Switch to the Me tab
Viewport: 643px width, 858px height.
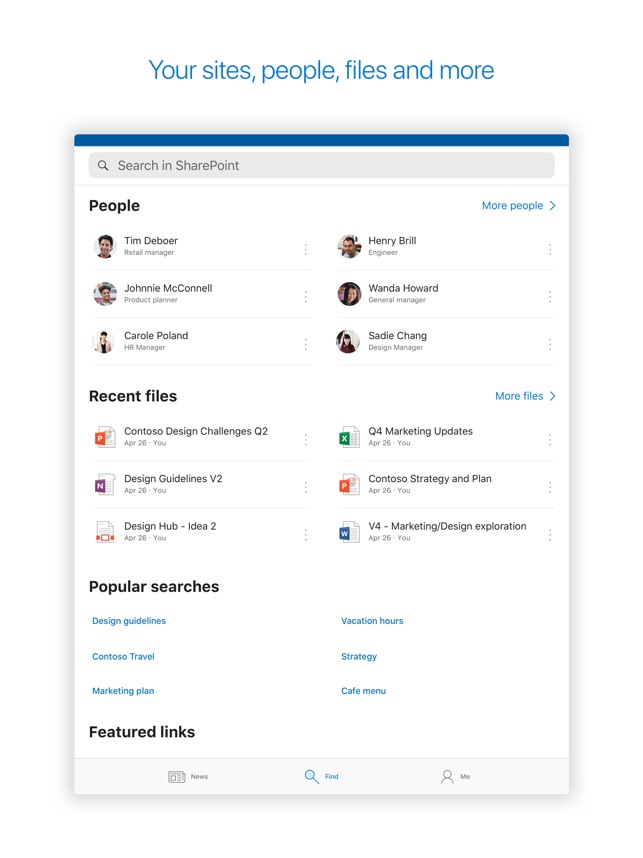point(455,776)
